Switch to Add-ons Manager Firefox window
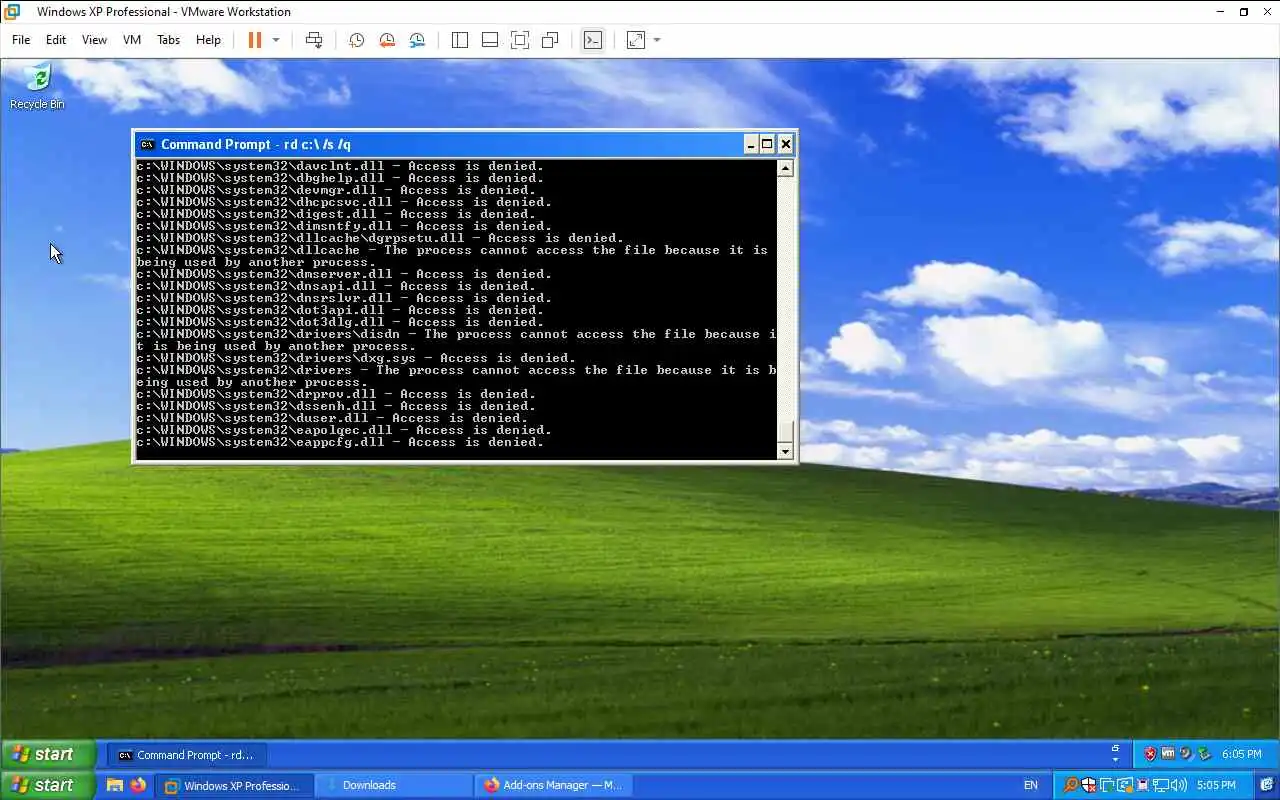The image size is (1280, 800). tap(555, 785)
